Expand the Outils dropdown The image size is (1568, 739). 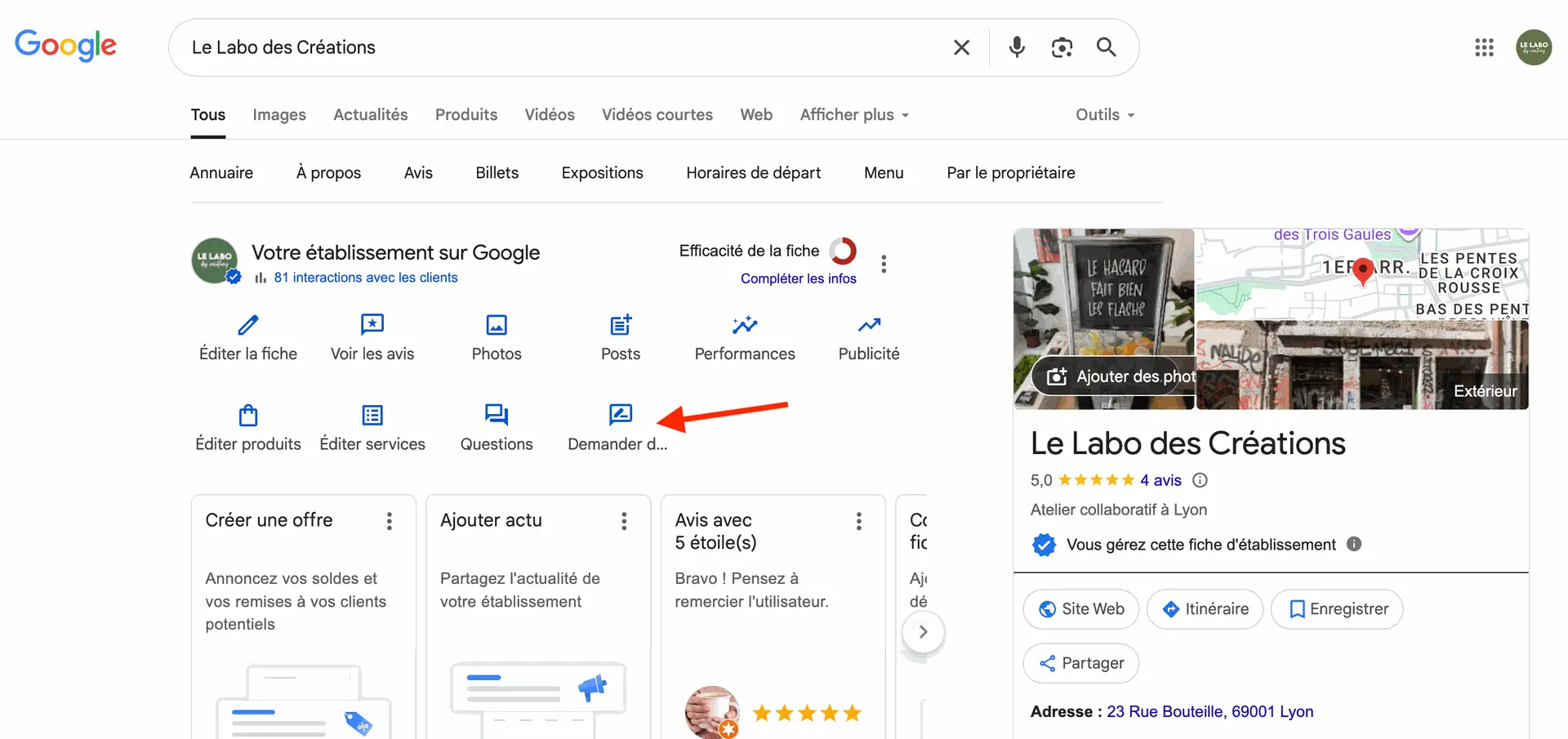(x=1105, y=114)
